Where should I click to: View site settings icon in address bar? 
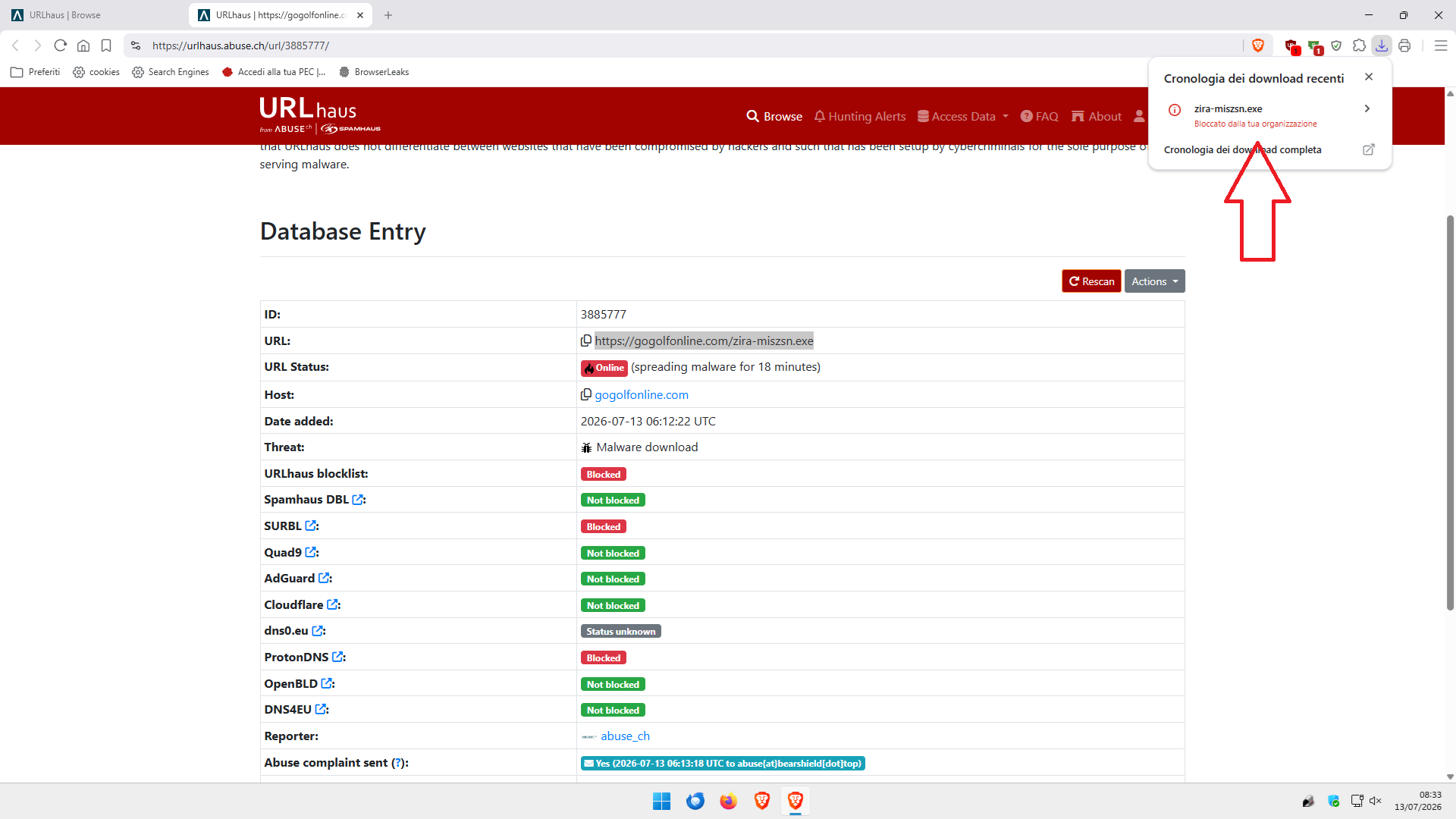[x=136, y=45]
